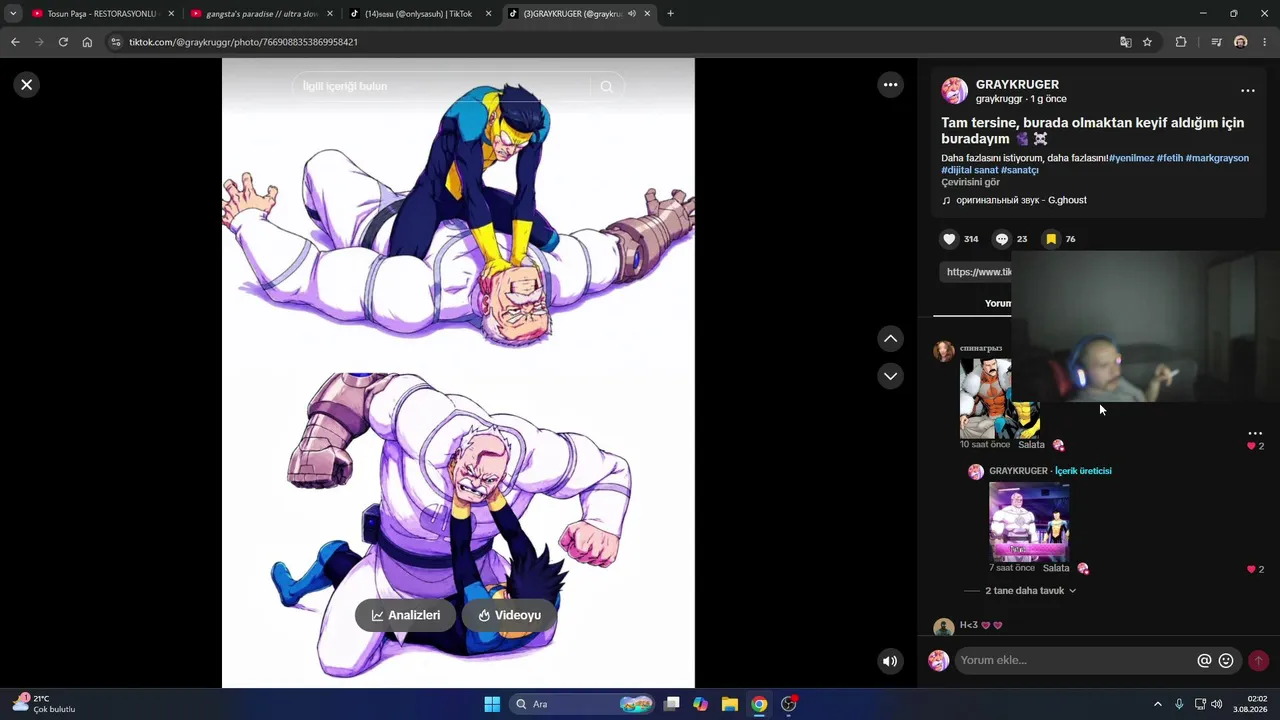
Task: Go to the browser home page
Action: click(87, 42)
